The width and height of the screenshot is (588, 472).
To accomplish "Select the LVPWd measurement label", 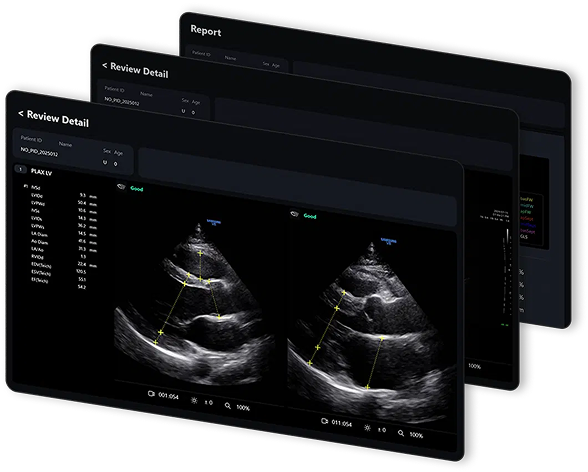I will click(38, 204).
